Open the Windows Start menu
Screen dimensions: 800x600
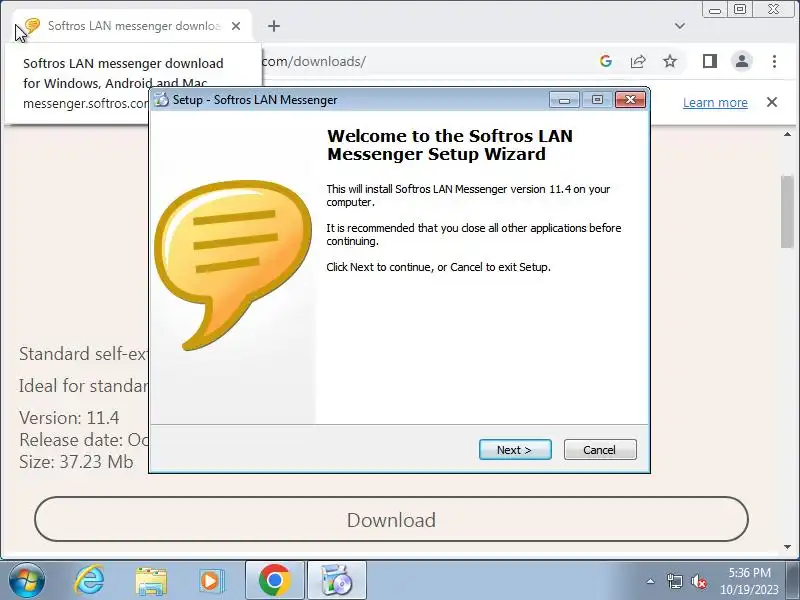click(27, 581)
